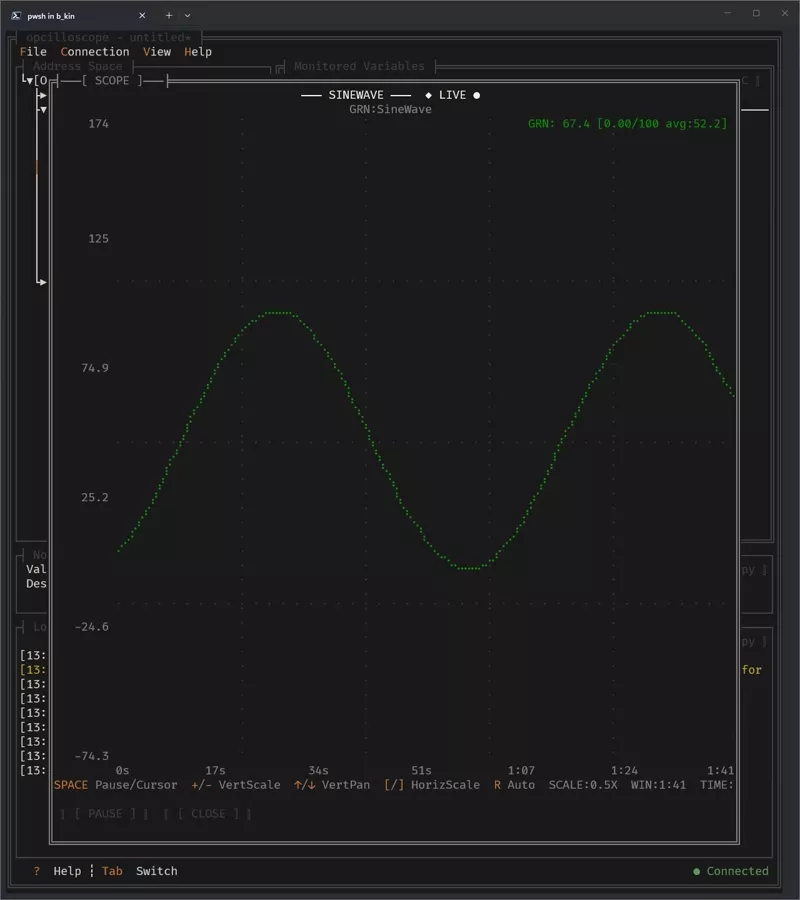Activate the "R Auto" autoscale control
800x900 pixels.
(516, 785)
